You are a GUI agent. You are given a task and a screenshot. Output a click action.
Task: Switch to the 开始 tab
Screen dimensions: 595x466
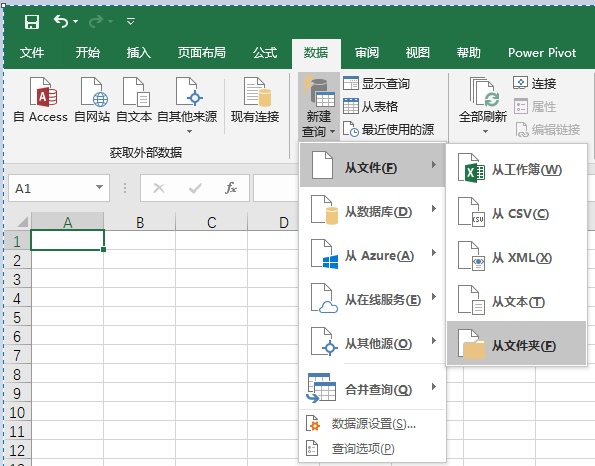87,53
